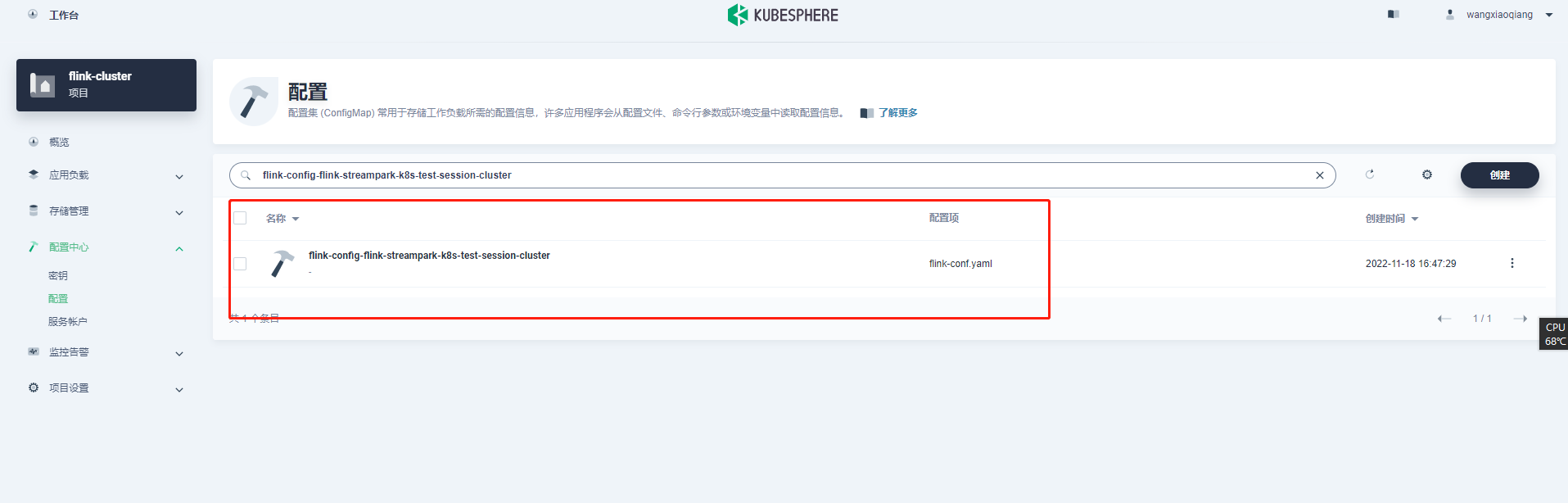Click the 监控告警 monitor icon
Image resolution: width=1568 pixels, height=503 pixels.
(34, 351)
